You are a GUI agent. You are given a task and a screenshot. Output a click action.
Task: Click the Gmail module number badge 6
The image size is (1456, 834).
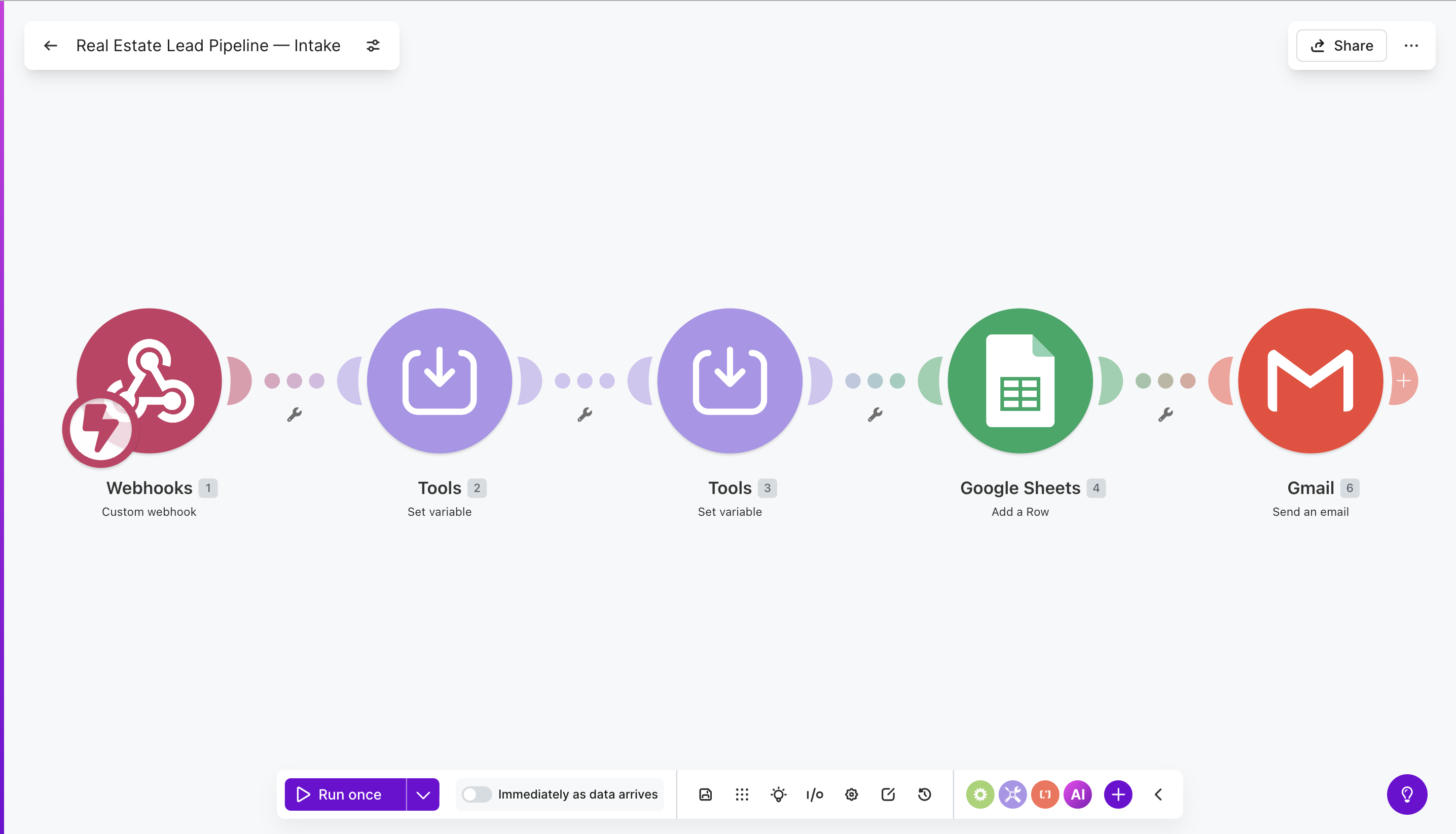point(1350,488)
